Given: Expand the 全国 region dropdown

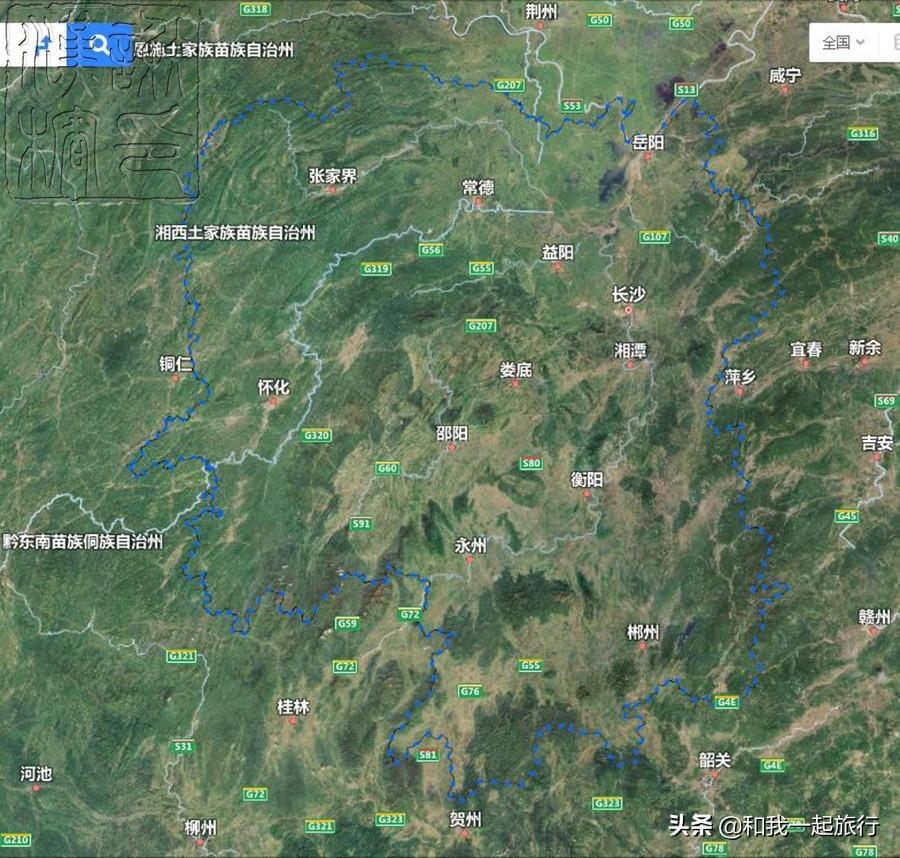Looking at the screenshot, I should click(x=843, y=42).
